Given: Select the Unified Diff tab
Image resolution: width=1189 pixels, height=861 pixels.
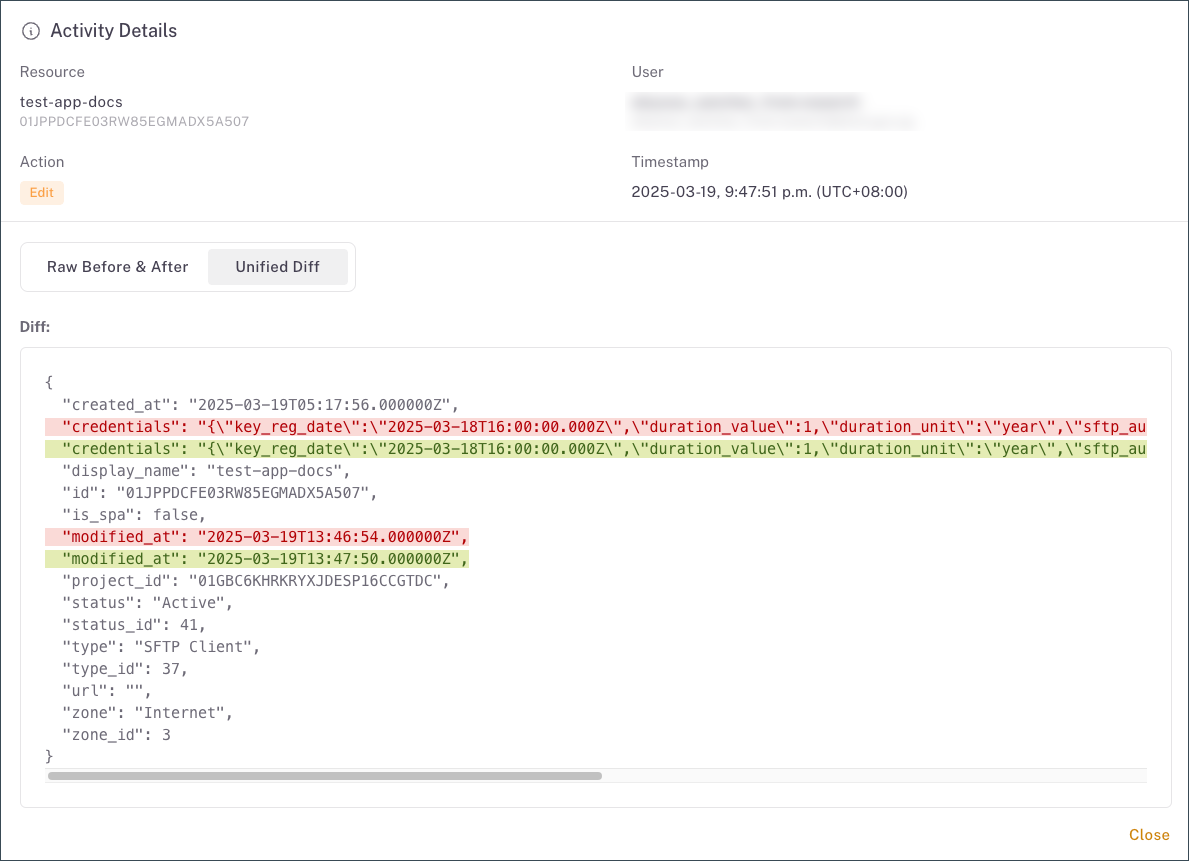Looking at the screenshot, I should pos(277,267).
